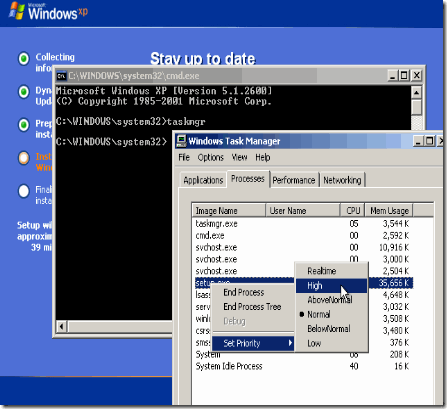Click the taskmgr command line in cmd
Viewport: 447px width, 409px height.
click(x=131, y=122)
